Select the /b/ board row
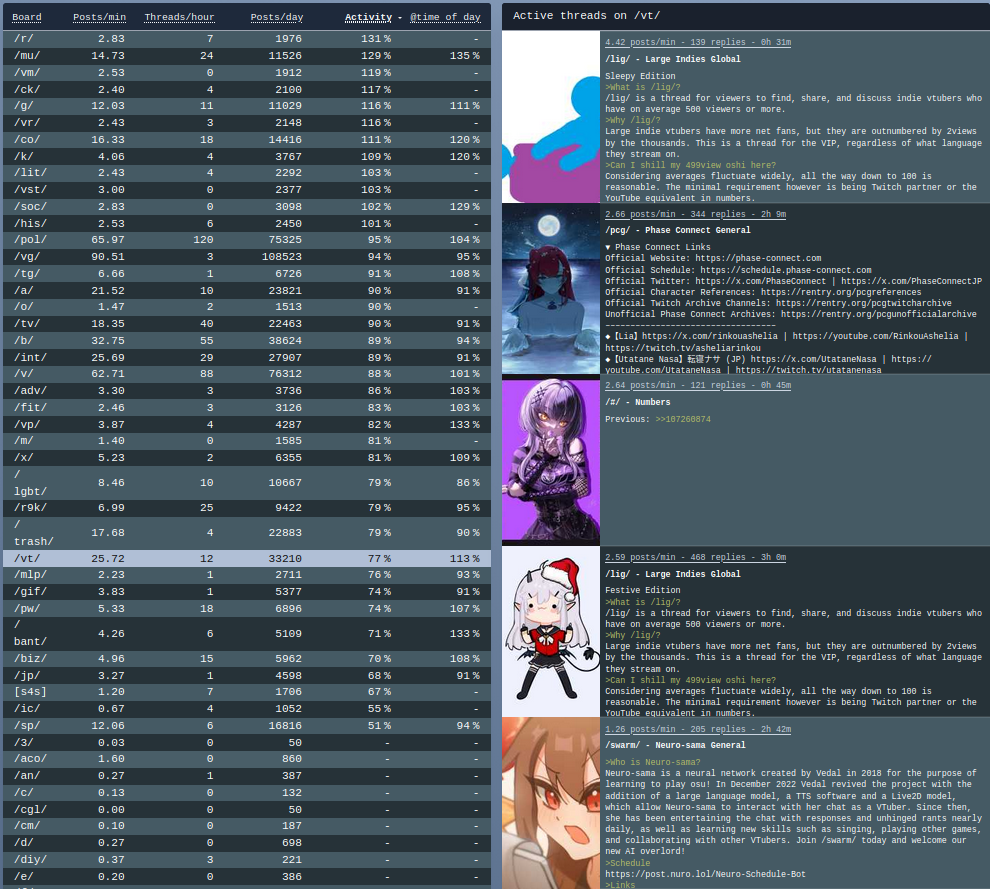This screenshot has height=889, width=990. point(247,340)
